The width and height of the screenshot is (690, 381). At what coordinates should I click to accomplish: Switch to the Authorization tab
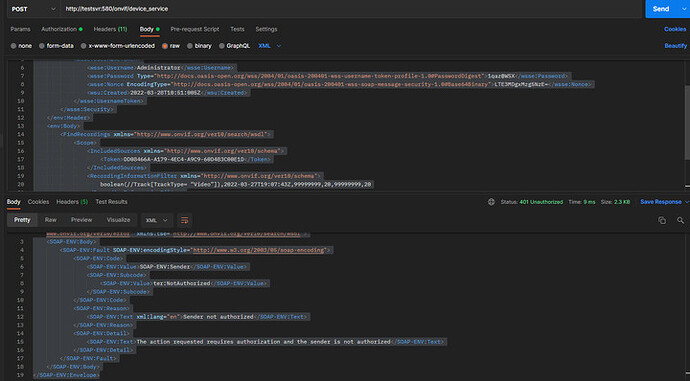click(x=61, y=29)
